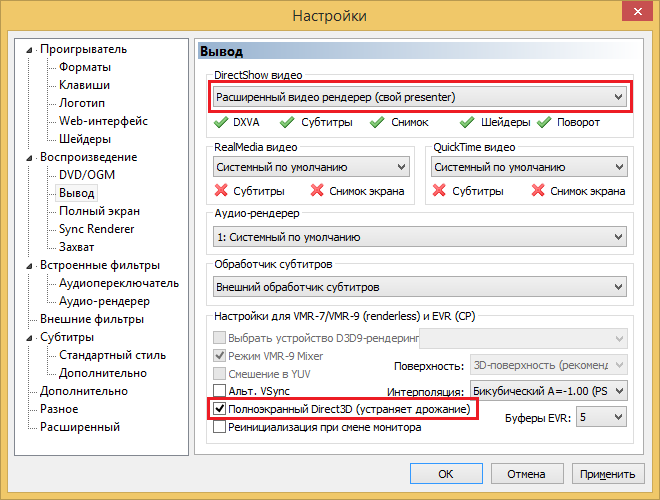This screenshot has height=500, width=660.
Task: Click the green DXVA checkmark icon
Action: pos(222,123)
